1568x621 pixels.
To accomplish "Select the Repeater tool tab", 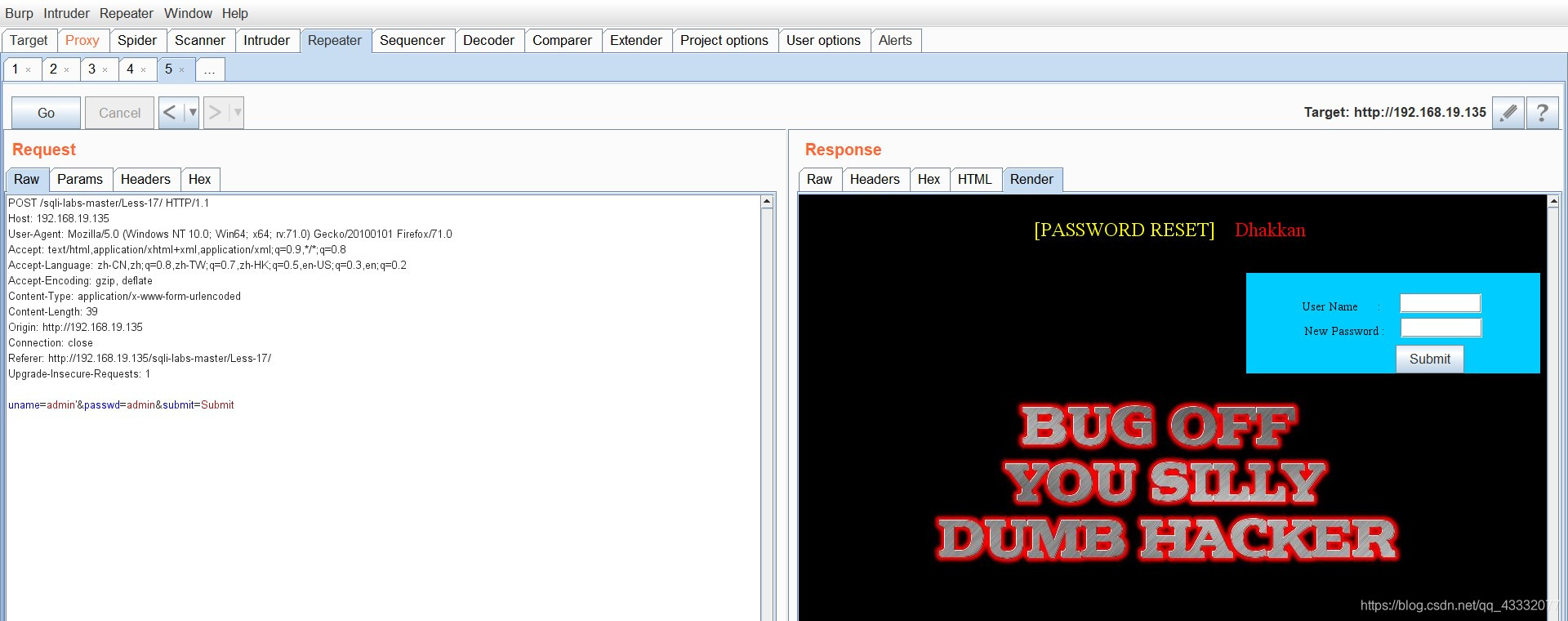I will pos(335,40).
